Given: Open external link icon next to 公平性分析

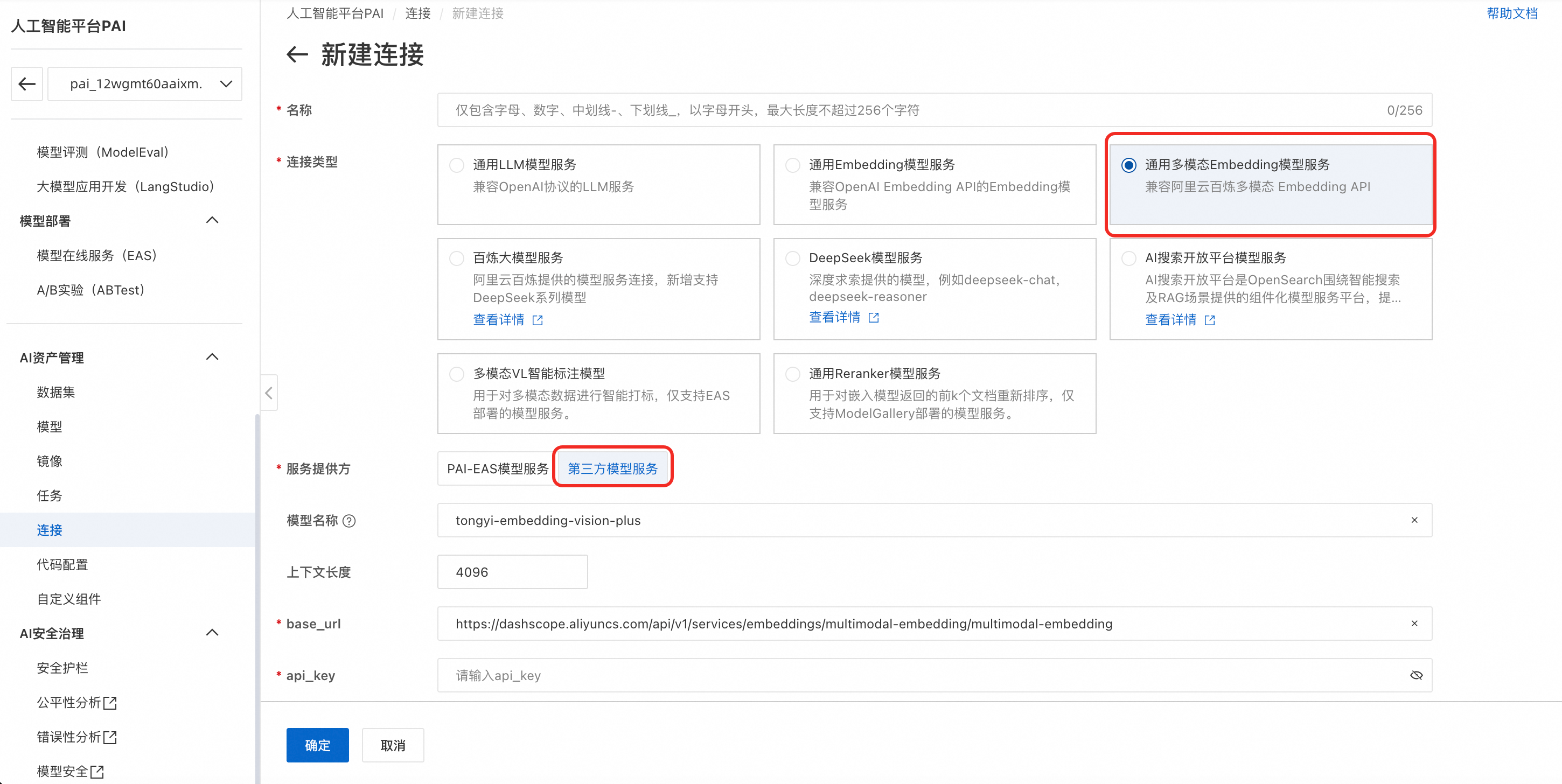Looking at the screenshot, I should coord(110,703).
